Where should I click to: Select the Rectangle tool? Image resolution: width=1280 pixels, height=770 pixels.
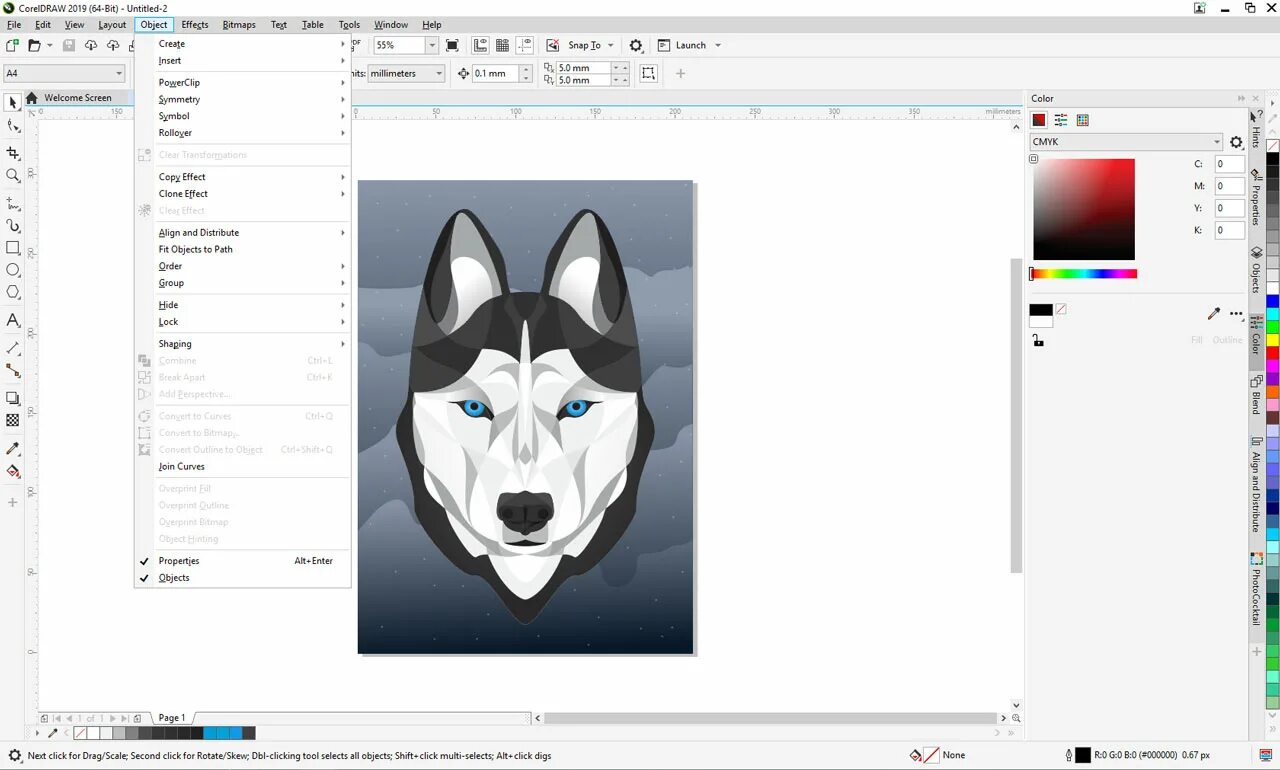click(13, 248)
